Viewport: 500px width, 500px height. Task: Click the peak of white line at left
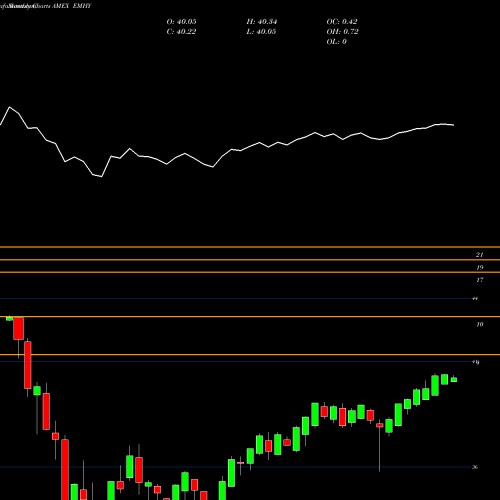tap(9, 107)
